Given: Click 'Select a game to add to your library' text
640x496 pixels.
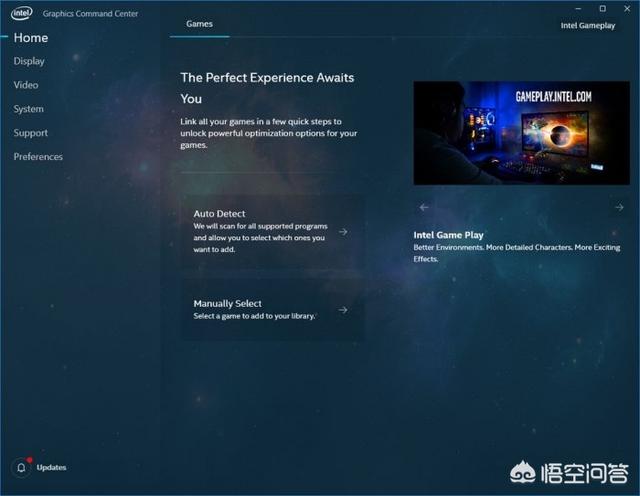Looking at the screenshot, I should [254, 316].
